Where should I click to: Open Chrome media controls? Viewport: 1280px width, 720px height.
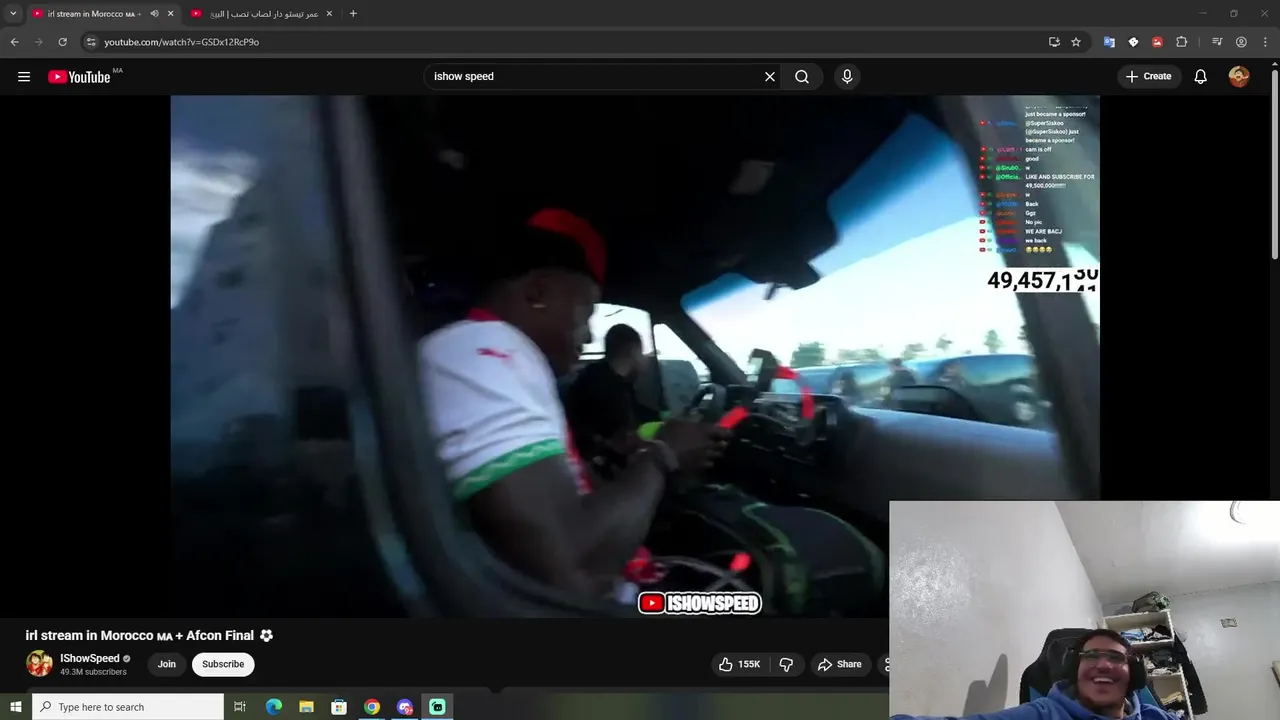click(x=1217, y=42)
